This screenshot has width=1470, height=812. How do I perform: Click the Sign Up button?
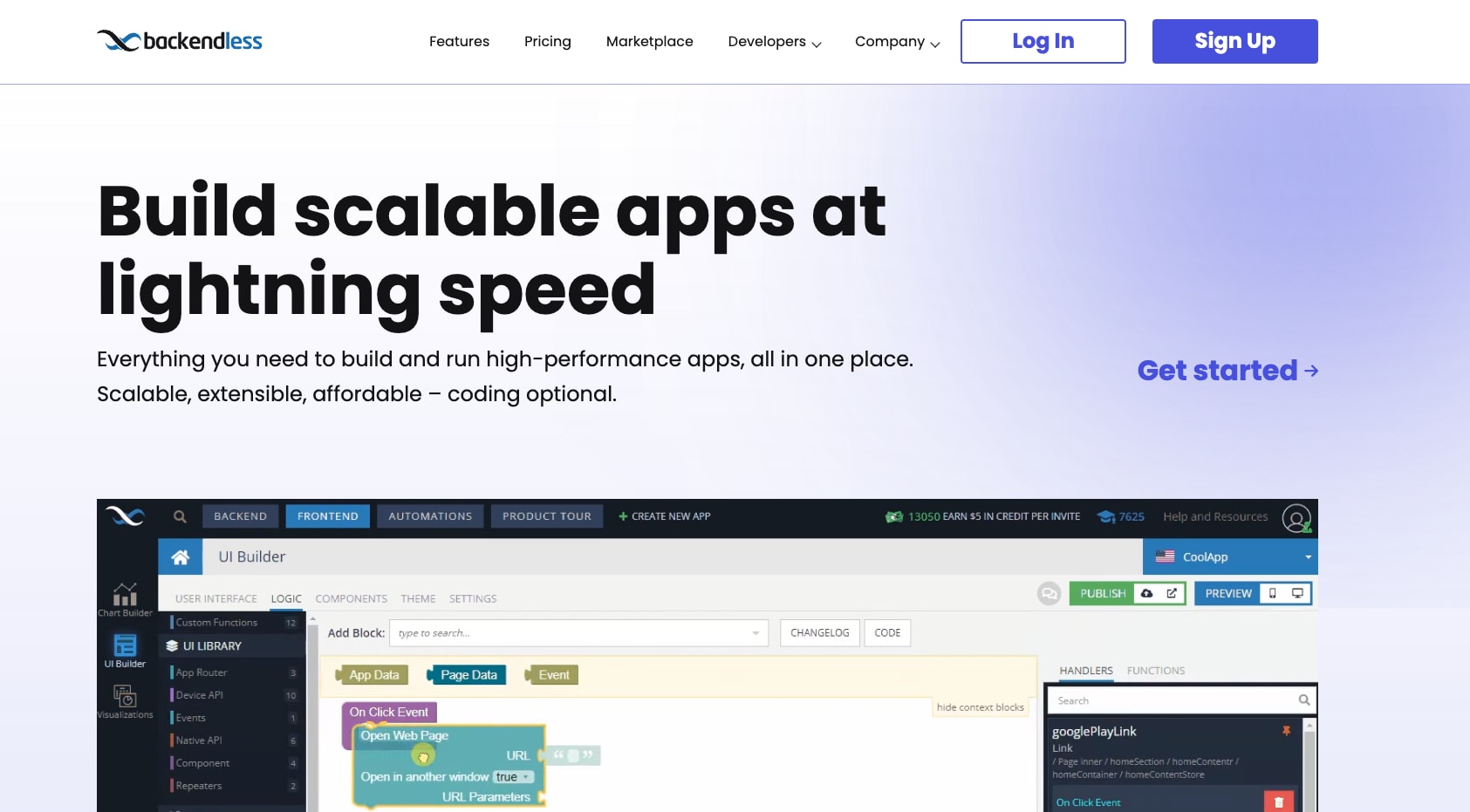tap(1234, 41)
